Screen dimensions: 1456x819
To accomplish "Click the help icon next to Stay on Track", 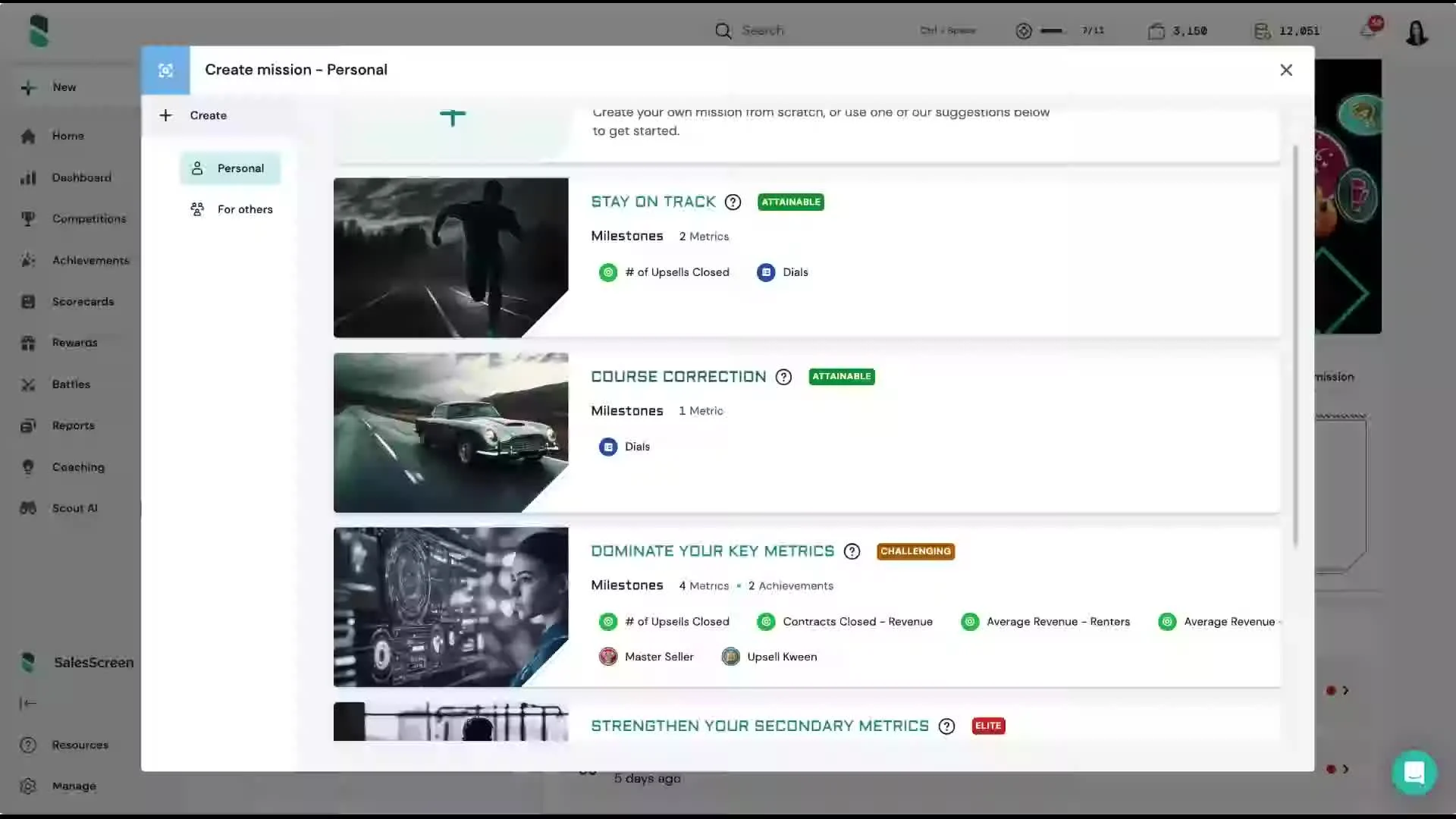I will click(x=733, y=202).
